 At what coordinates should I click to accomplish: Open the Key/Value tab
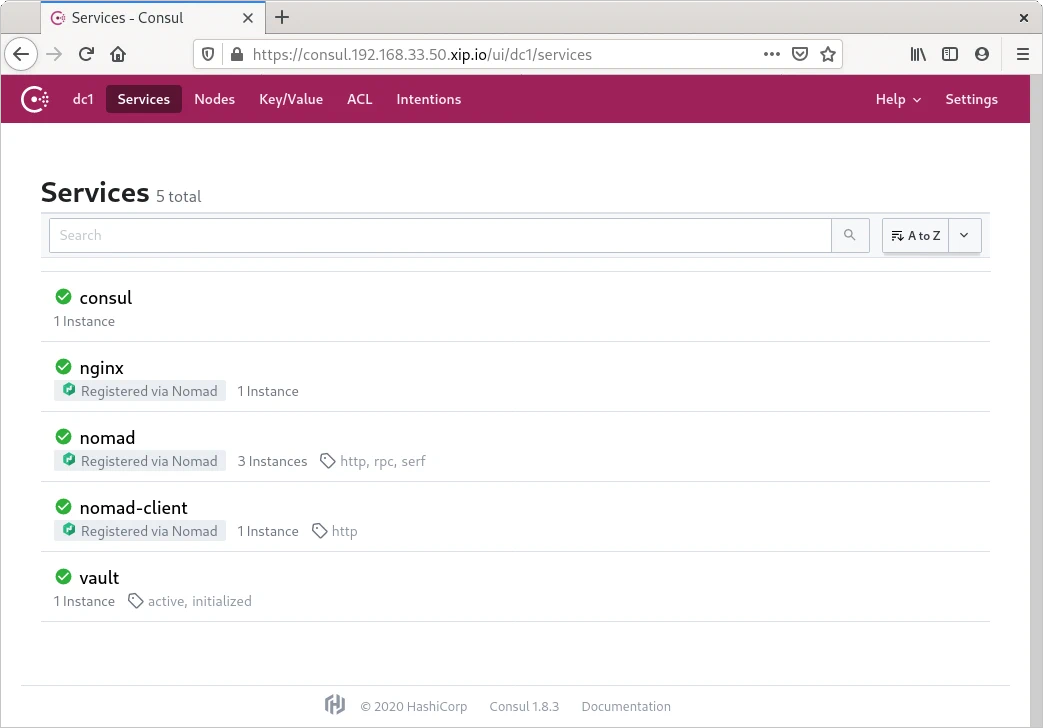(291, 99)
